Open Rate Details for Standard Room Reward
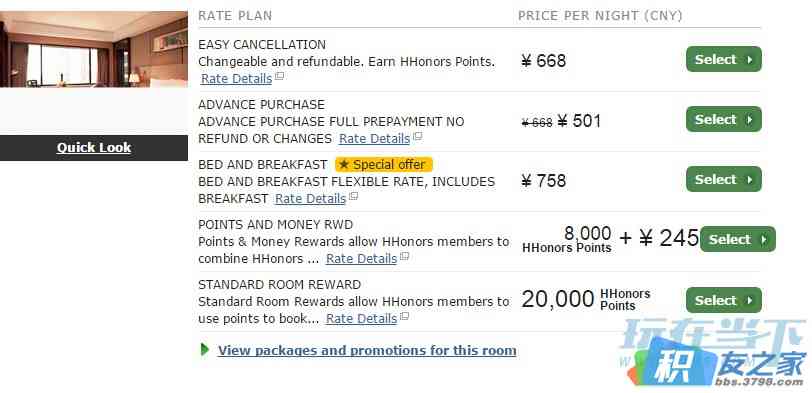812x393 pixels. click(x=361, y=319)
